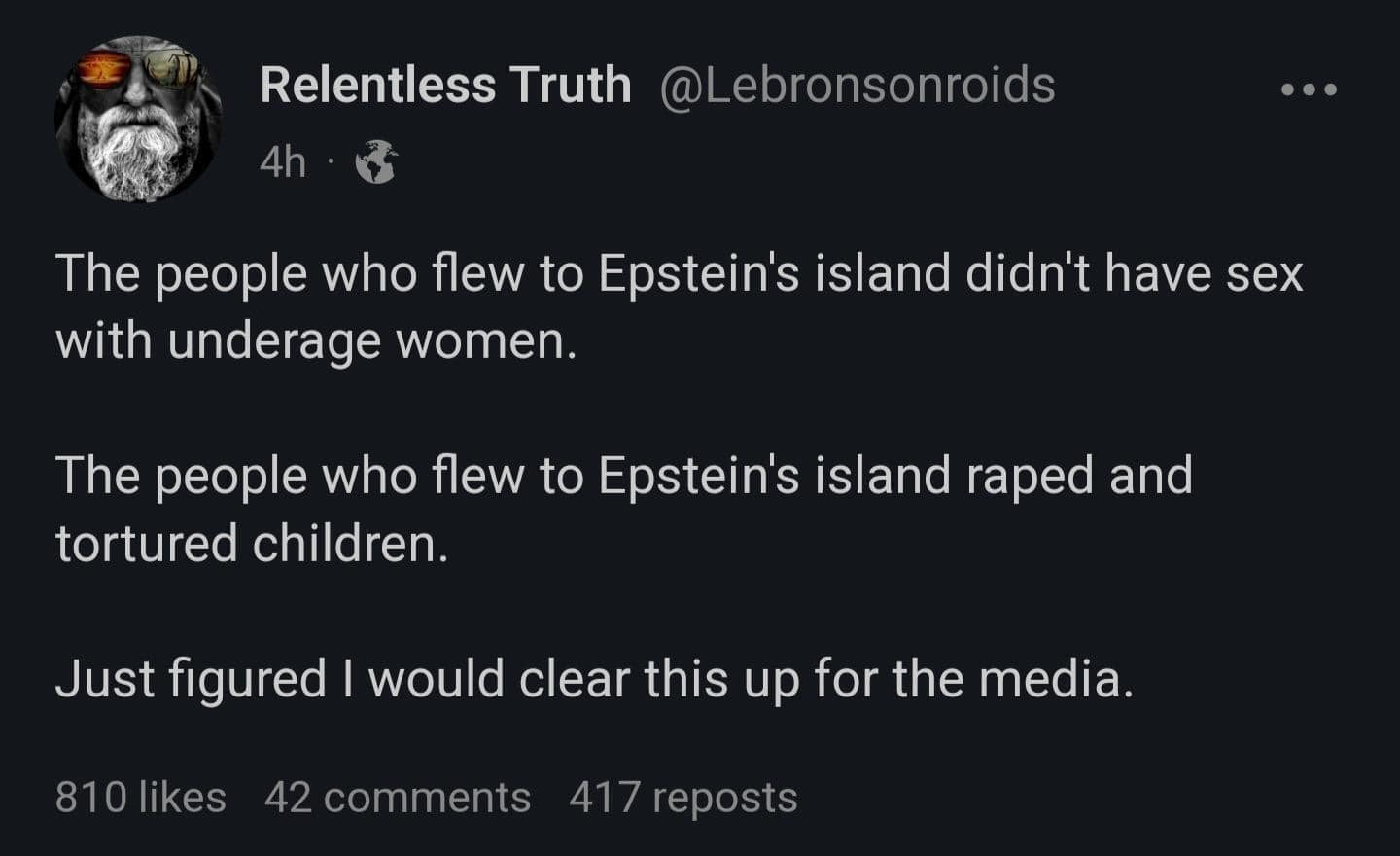Show the 417 reposts list
Screen dimensions: 1400x856
pyautogui.click(x=682, y=798)
